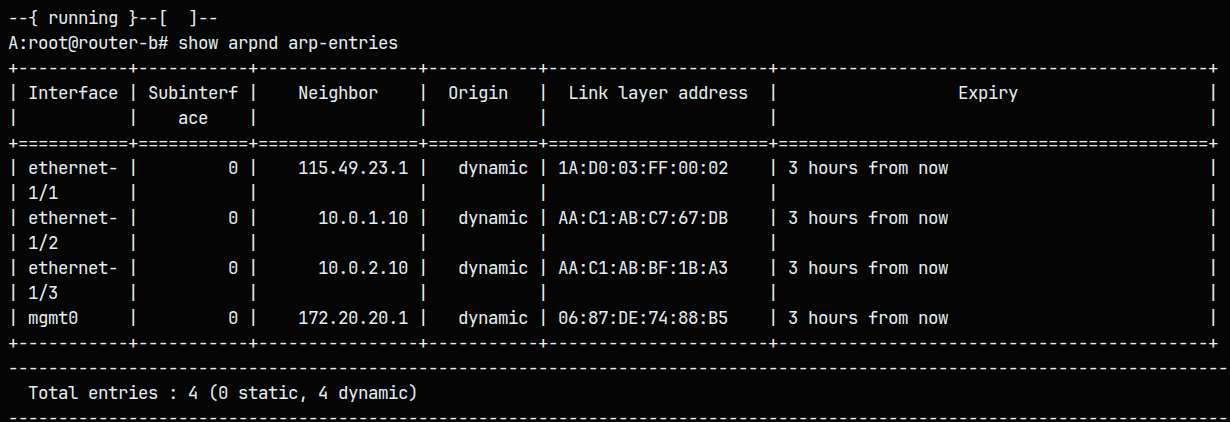Click the 'show arpnd arp-entries' command text

coord(288,43)
